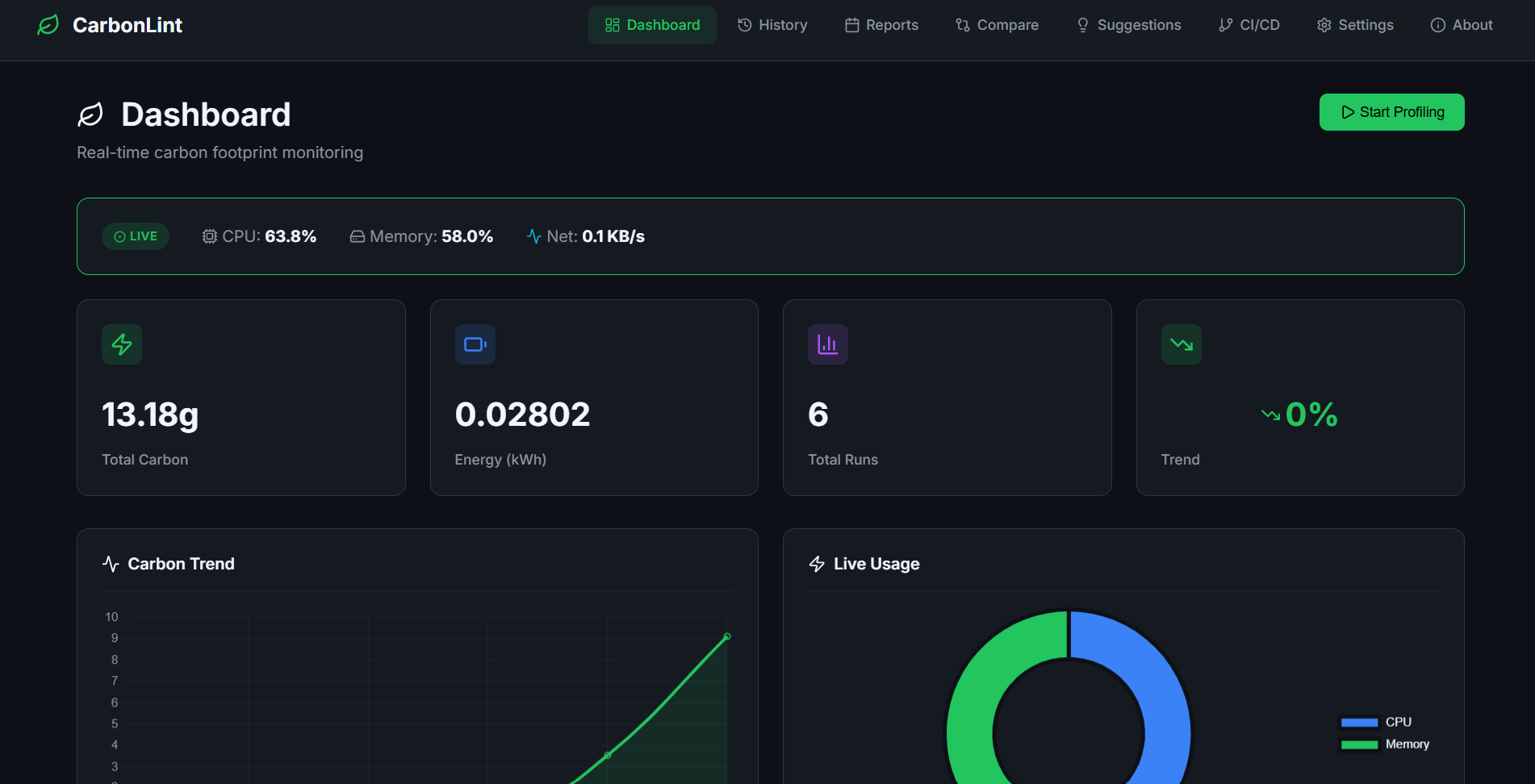
Task: Click the Suggestions lightbulb icon
Action: tap(1083, 25)
